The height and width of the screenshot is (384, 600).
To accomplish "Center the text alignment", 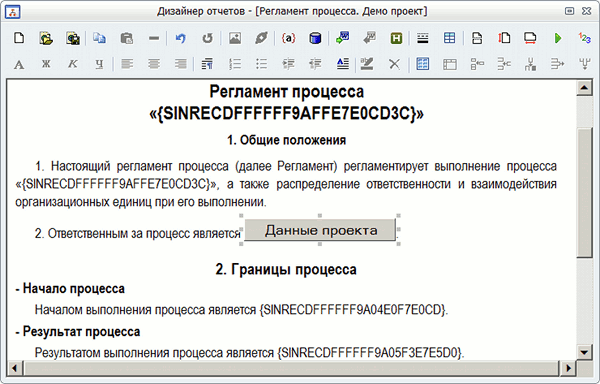I will 154,64.
